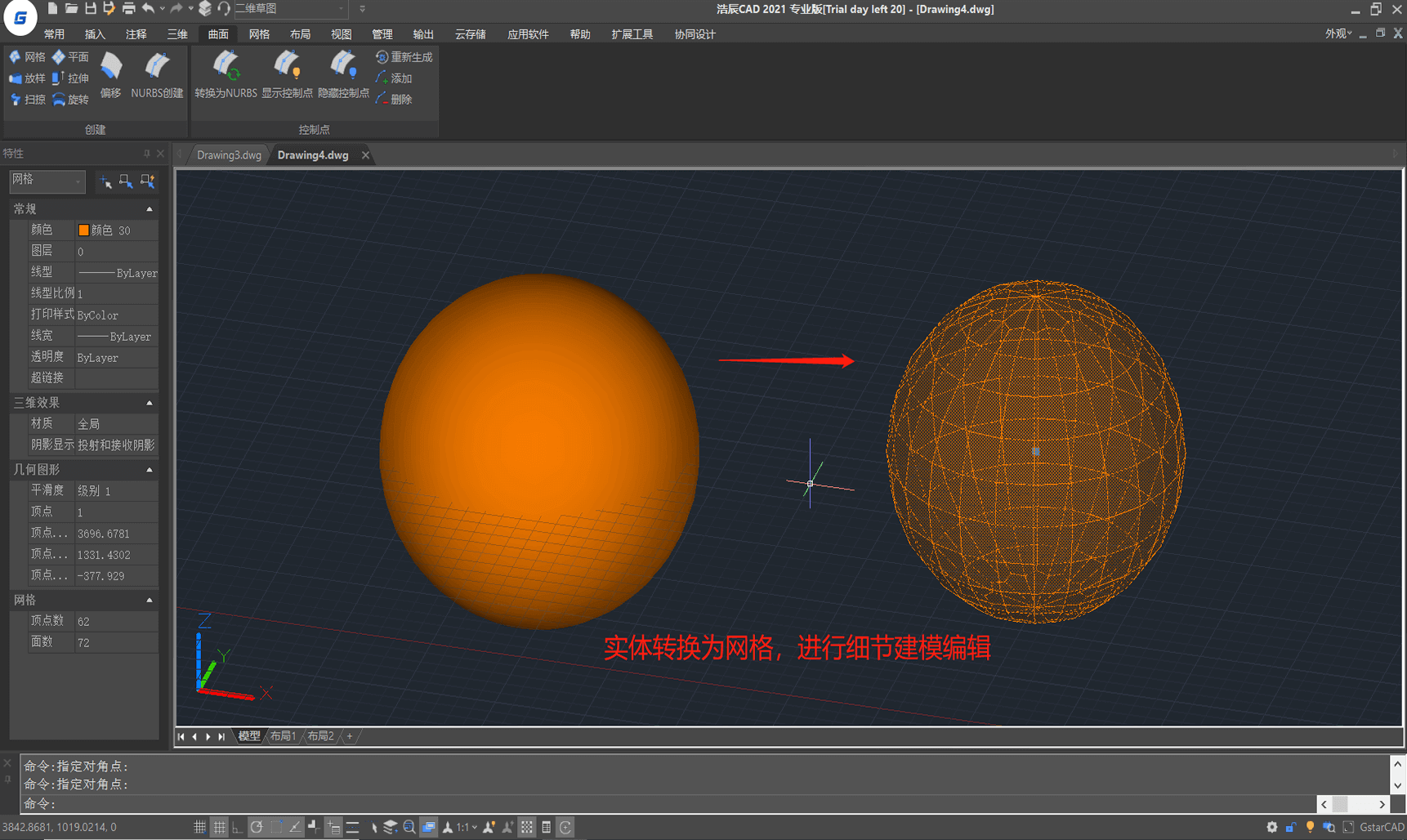This screenshot has width=1407, height=840.
Task: Open the undo history dropdown arrow
Action: 162,9
